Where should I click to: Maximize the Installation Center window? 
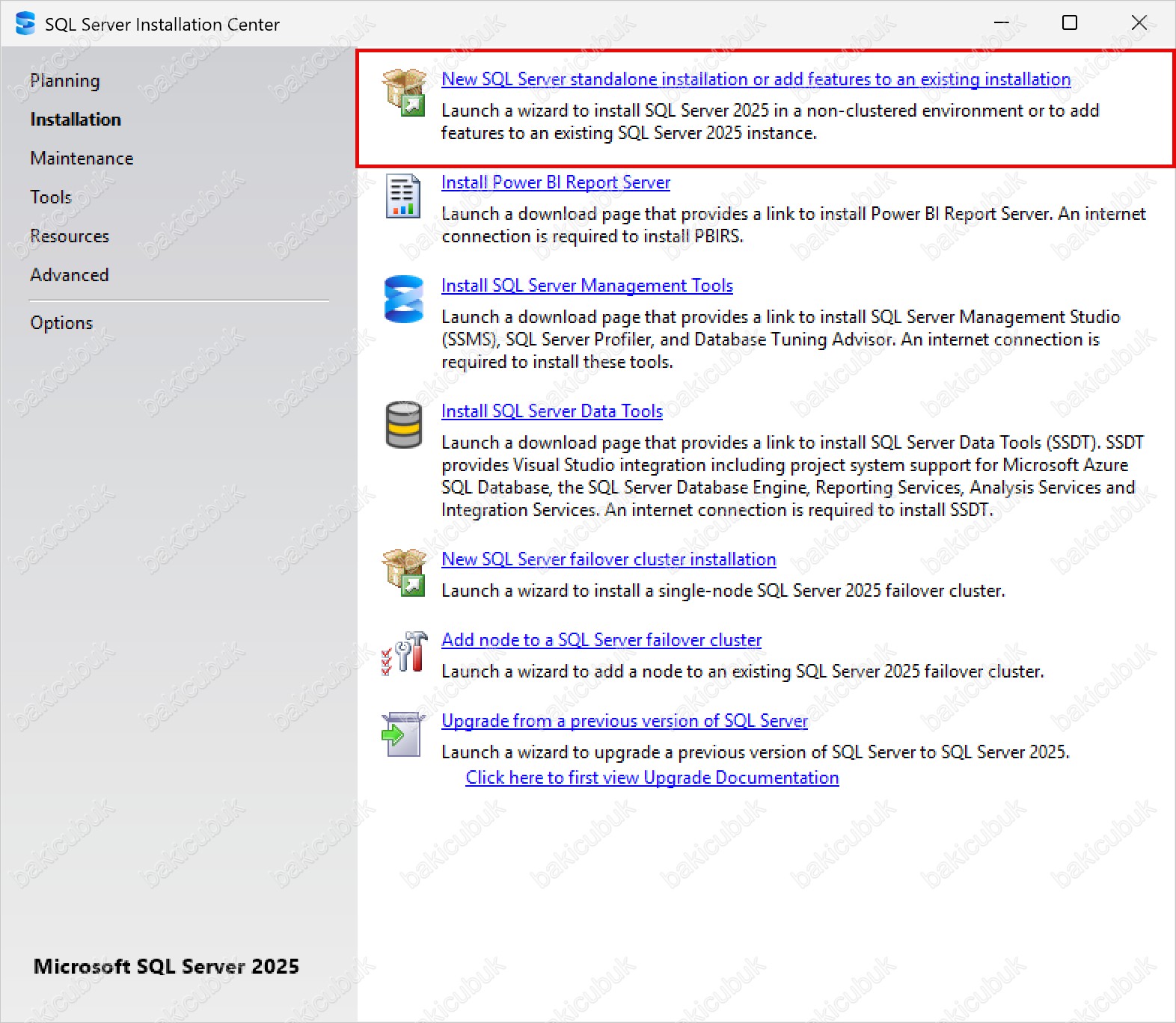coord(1070,23)
